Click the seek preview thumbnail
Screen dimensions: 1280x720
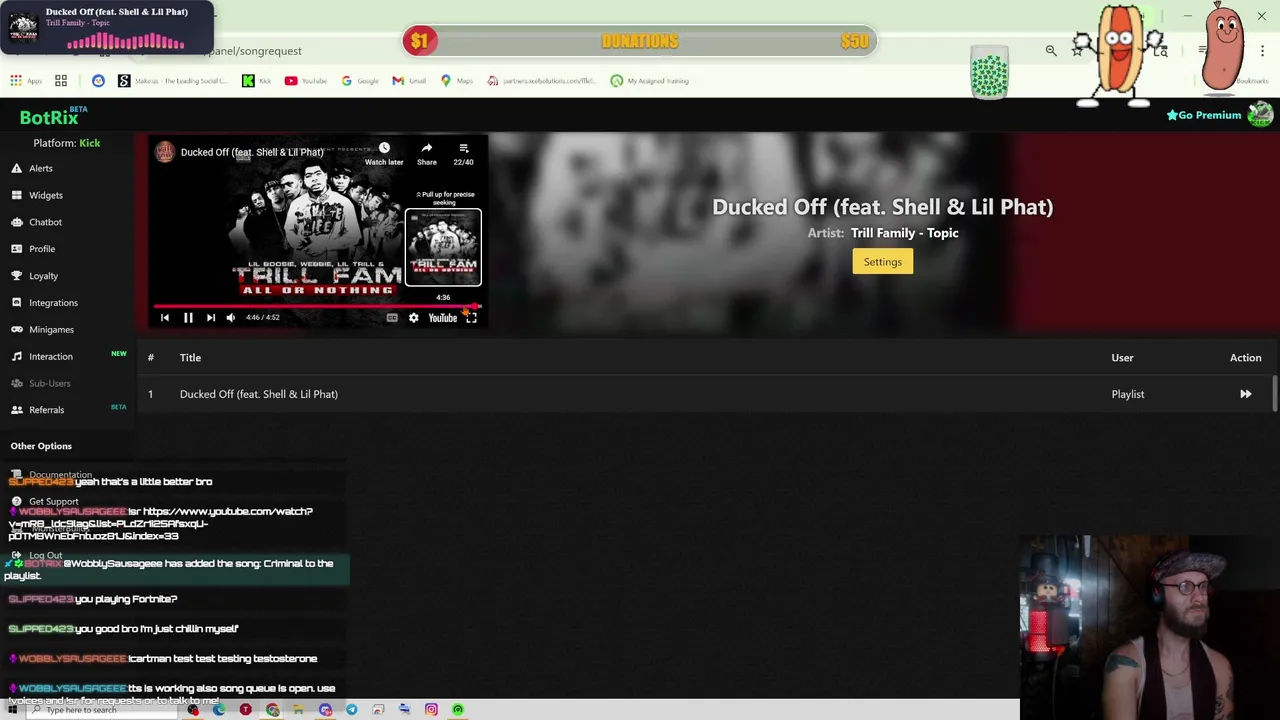click(443, 248)
